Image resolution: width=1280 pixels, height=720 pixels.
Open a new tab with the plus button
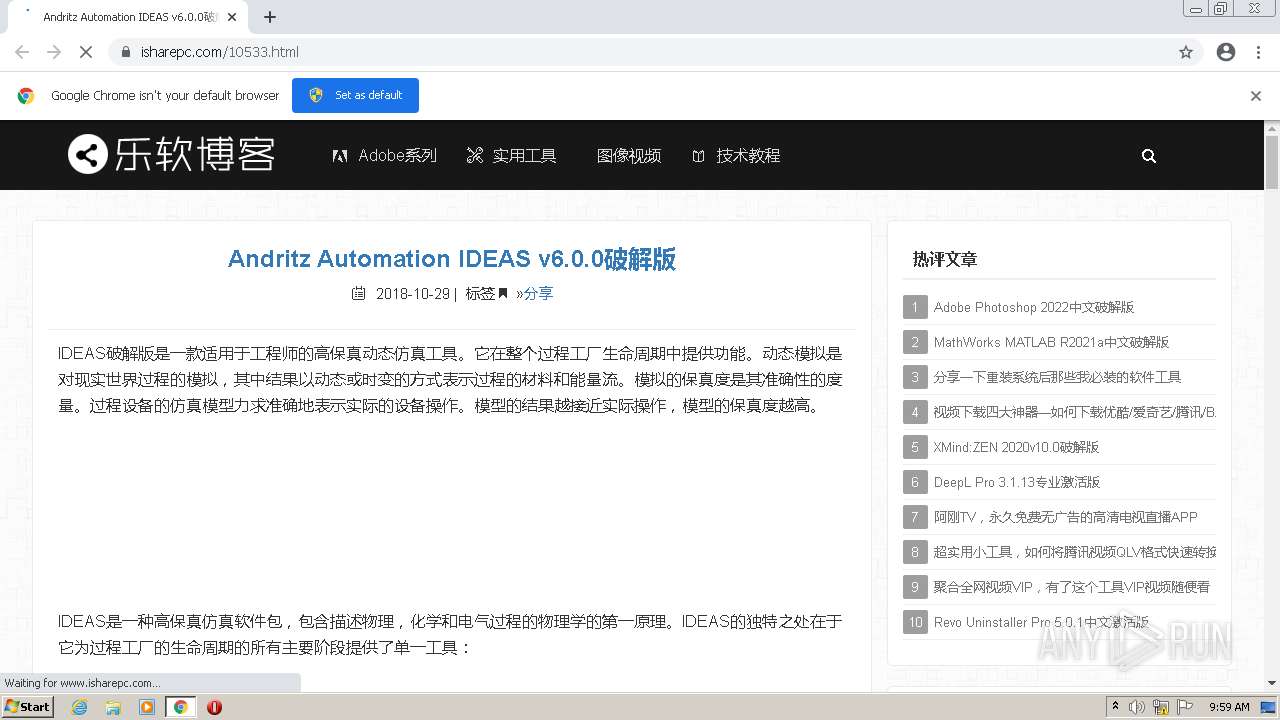[270, 17]
